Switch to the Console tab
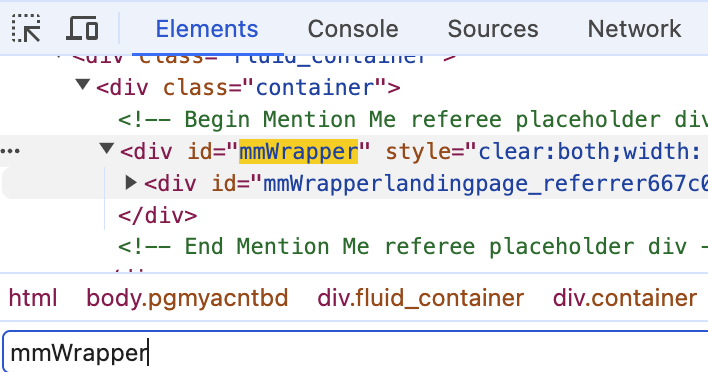Viewport: 708px width, 372px height. [353, 29]
